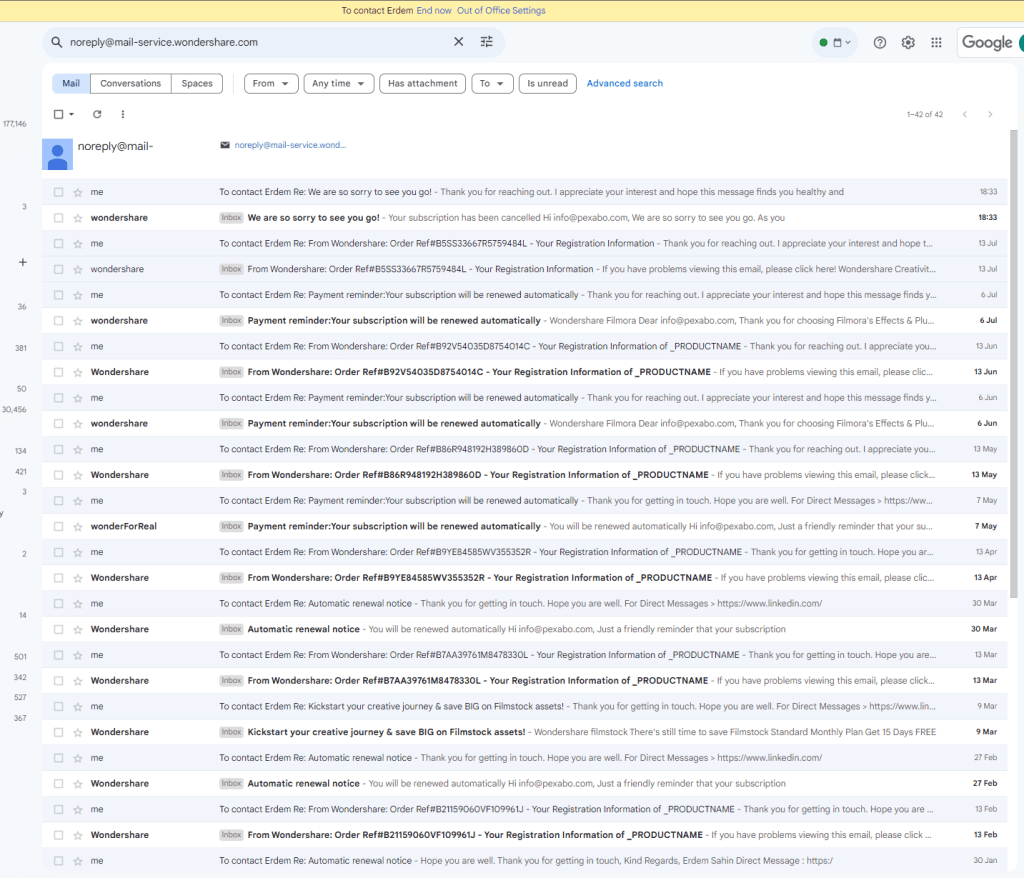Switch to the Mail tab
This screenshot has width=1024, height=878.
71,84
